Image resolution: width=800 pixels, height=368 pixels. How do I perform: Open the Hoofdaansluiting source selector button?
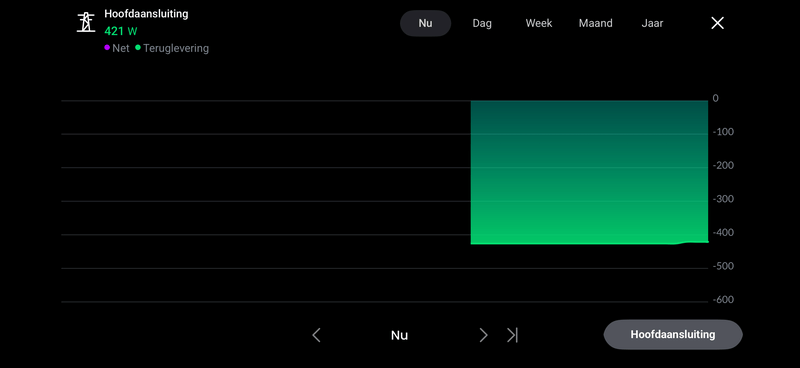[x=673, y=335]
